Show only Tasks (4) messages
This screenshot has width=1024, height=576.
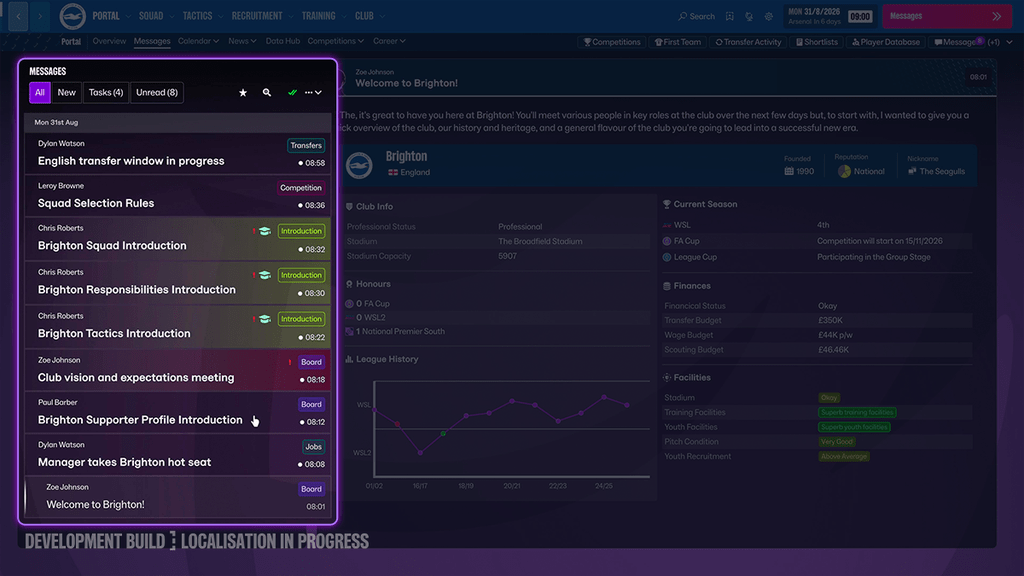coord(106,93)
